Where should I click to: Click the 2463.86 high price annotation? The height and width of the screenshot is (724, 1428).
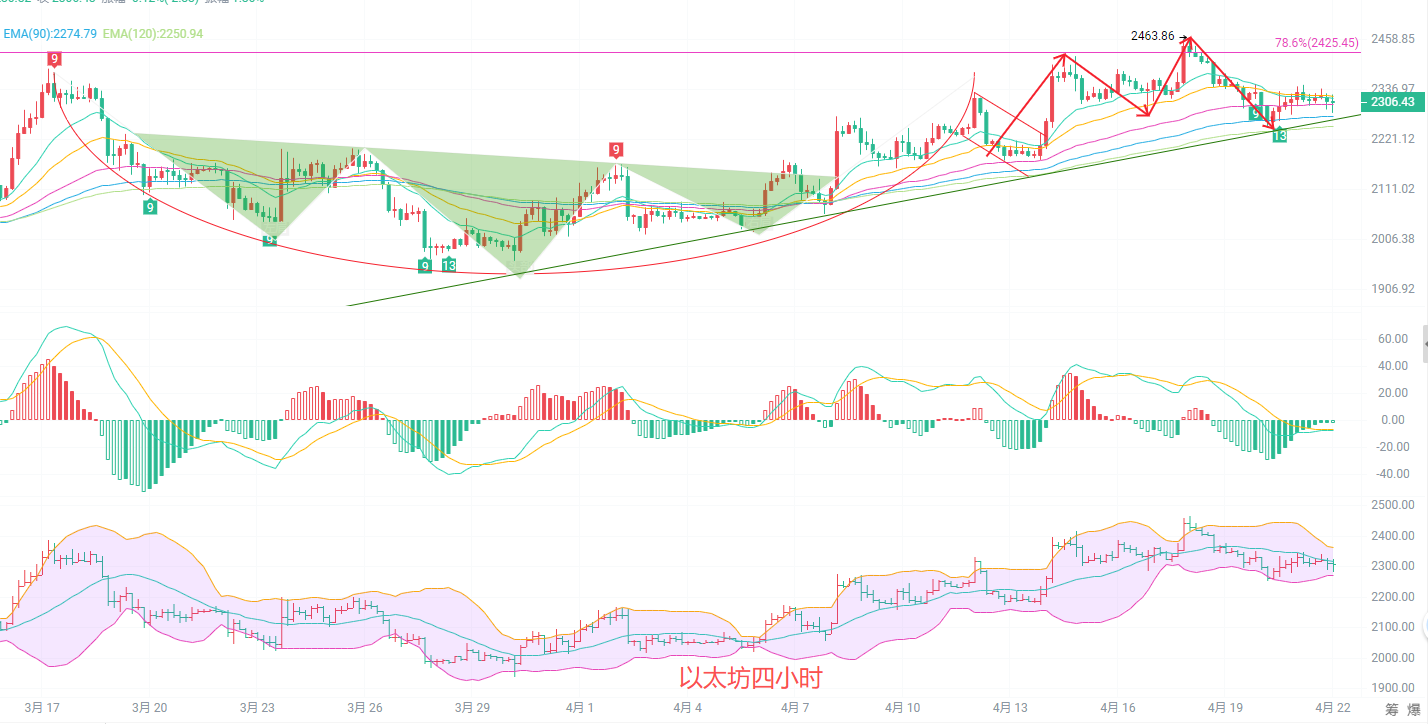point(1153,36)
